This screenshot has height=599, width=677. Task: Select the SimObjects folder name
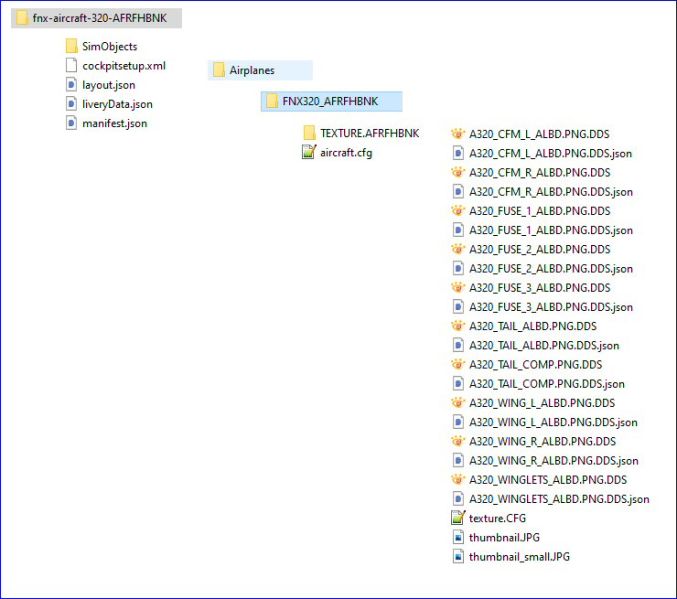pyautogui.click(x=110, y=46)
